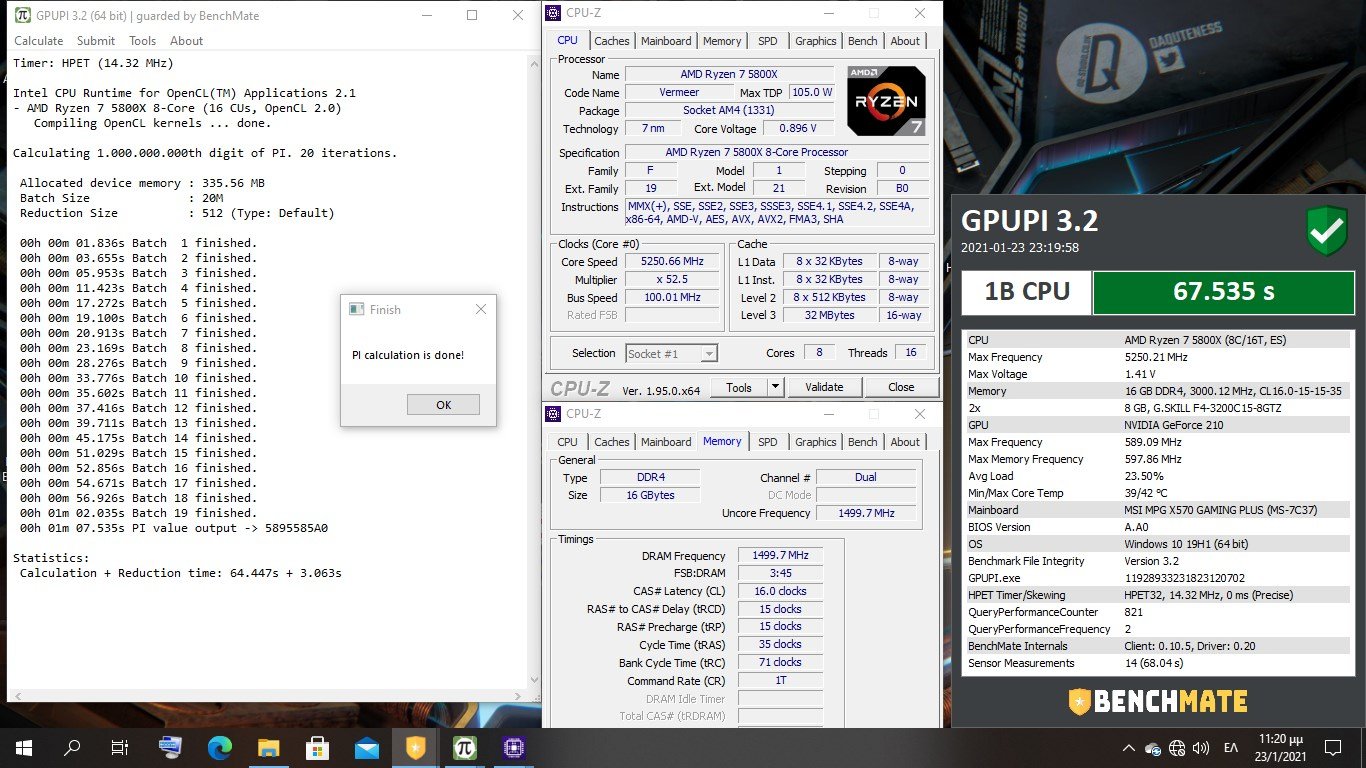Click the AMD Ryzen 7 logo in CPU-Z
This screenshot has height=768, width=1366.
(886, 100)
